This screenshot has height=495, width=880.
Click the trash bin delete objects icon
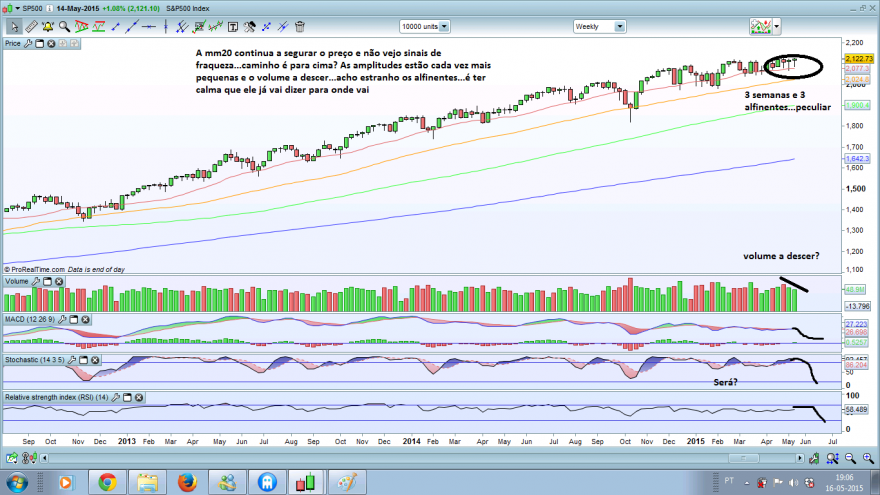pos(300,26)
